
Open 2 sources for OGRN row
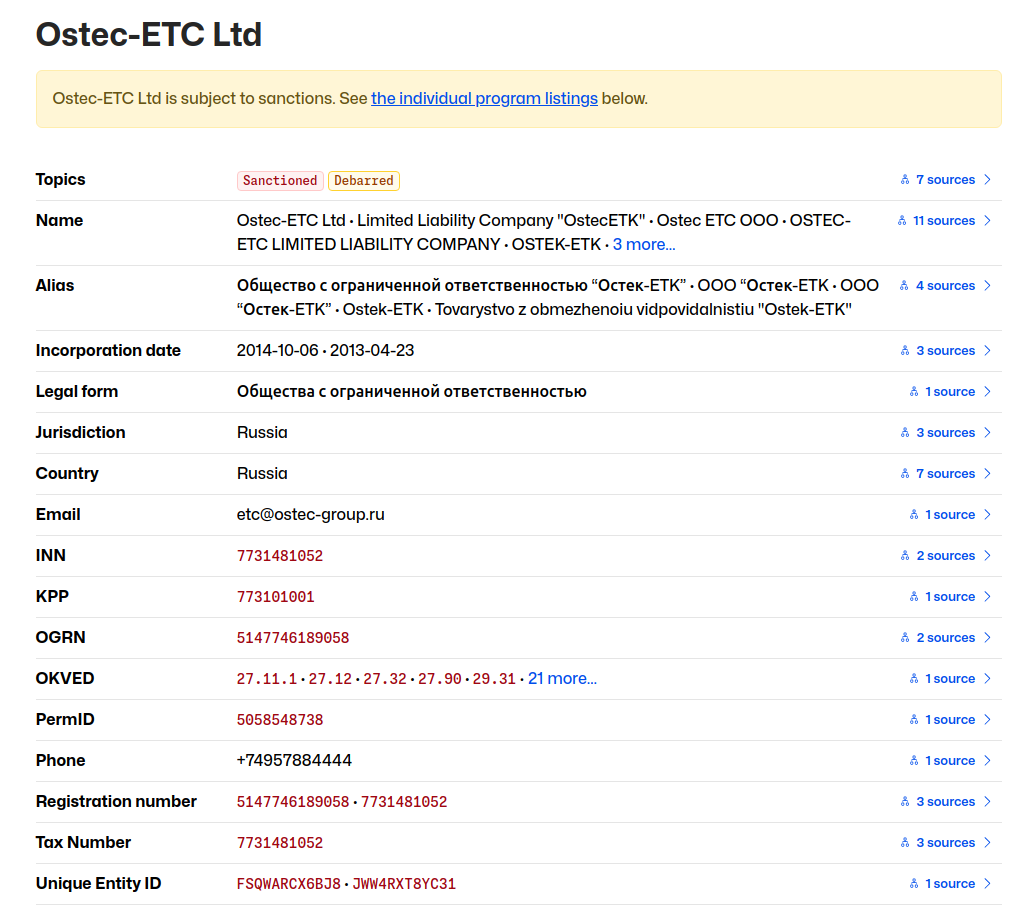(945, 638)
